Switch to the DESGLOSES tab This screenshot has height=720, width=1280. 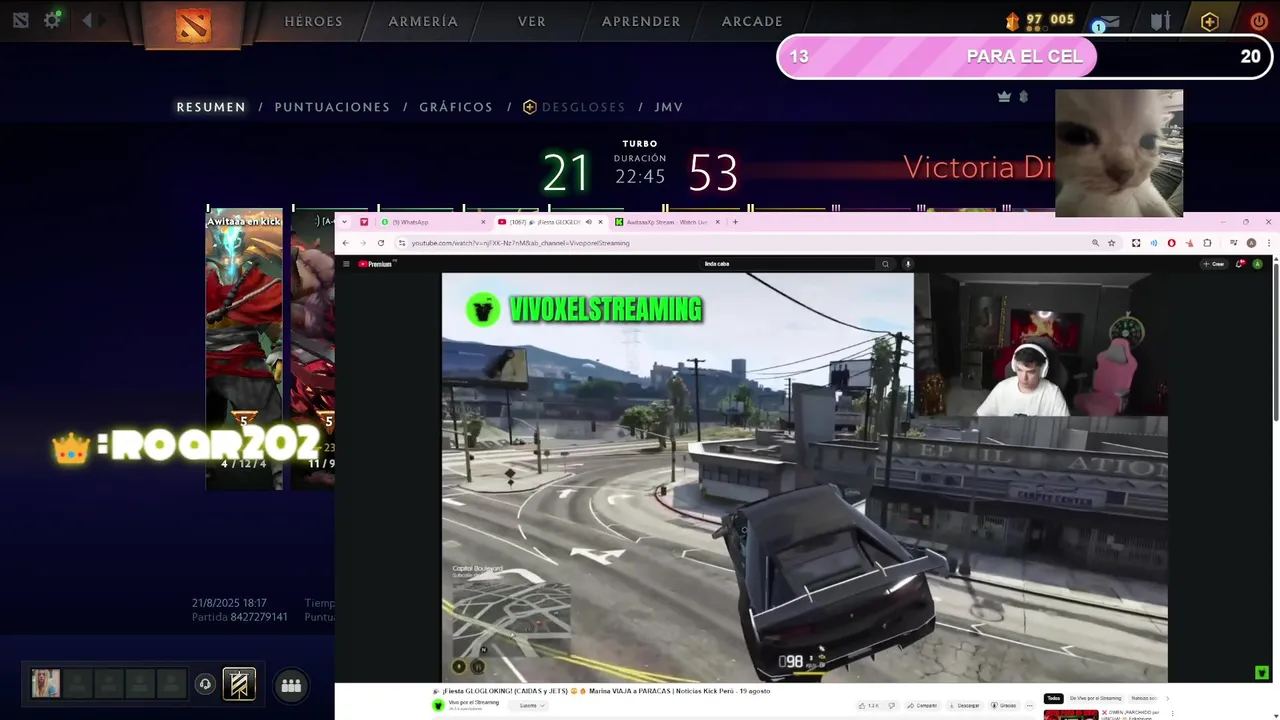575,107
